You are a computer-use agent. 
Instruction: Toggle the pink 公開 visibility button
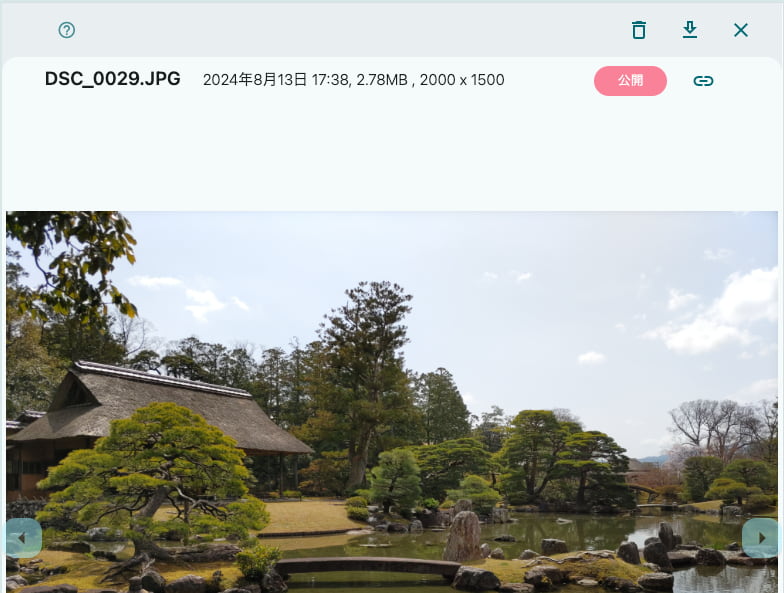click(630, 81)
